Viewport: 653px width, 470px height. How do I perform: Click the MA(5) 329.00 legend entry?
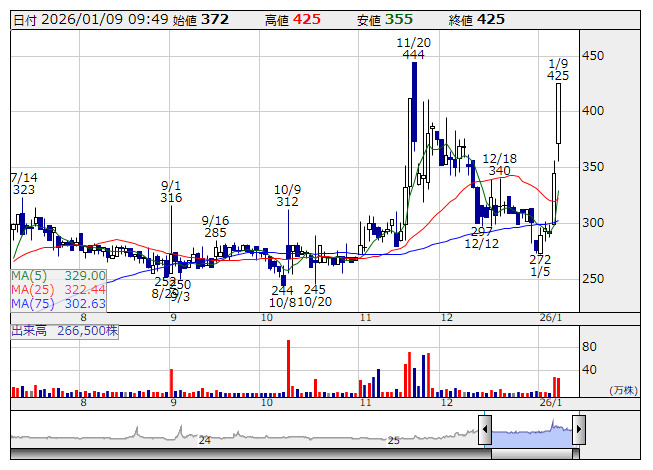[58, 276]
